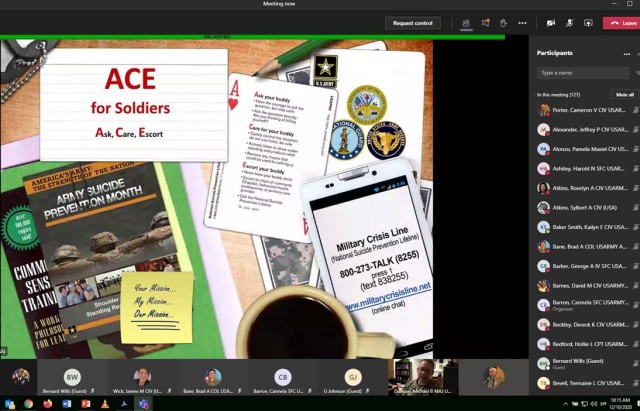640x411 pixels.
Task: Open Microsoft Word from the taskbar
Action: [x=67, y=404]
